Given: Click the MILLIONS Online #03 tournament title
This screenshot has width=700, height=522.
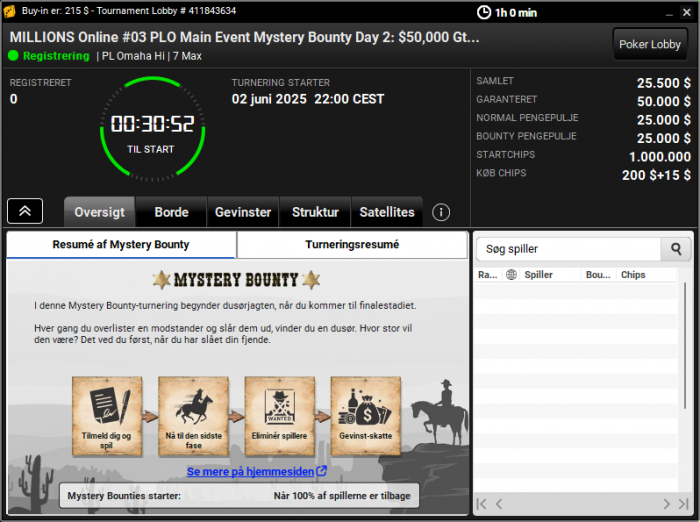Looking at the screenshot, I should (244, 37).
